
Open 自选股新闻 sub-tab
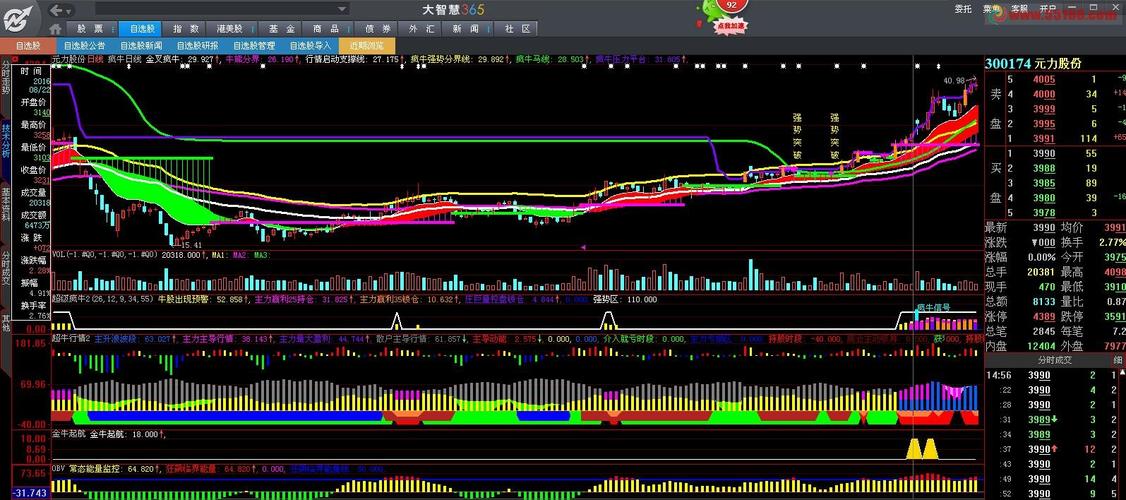[140, 46]
